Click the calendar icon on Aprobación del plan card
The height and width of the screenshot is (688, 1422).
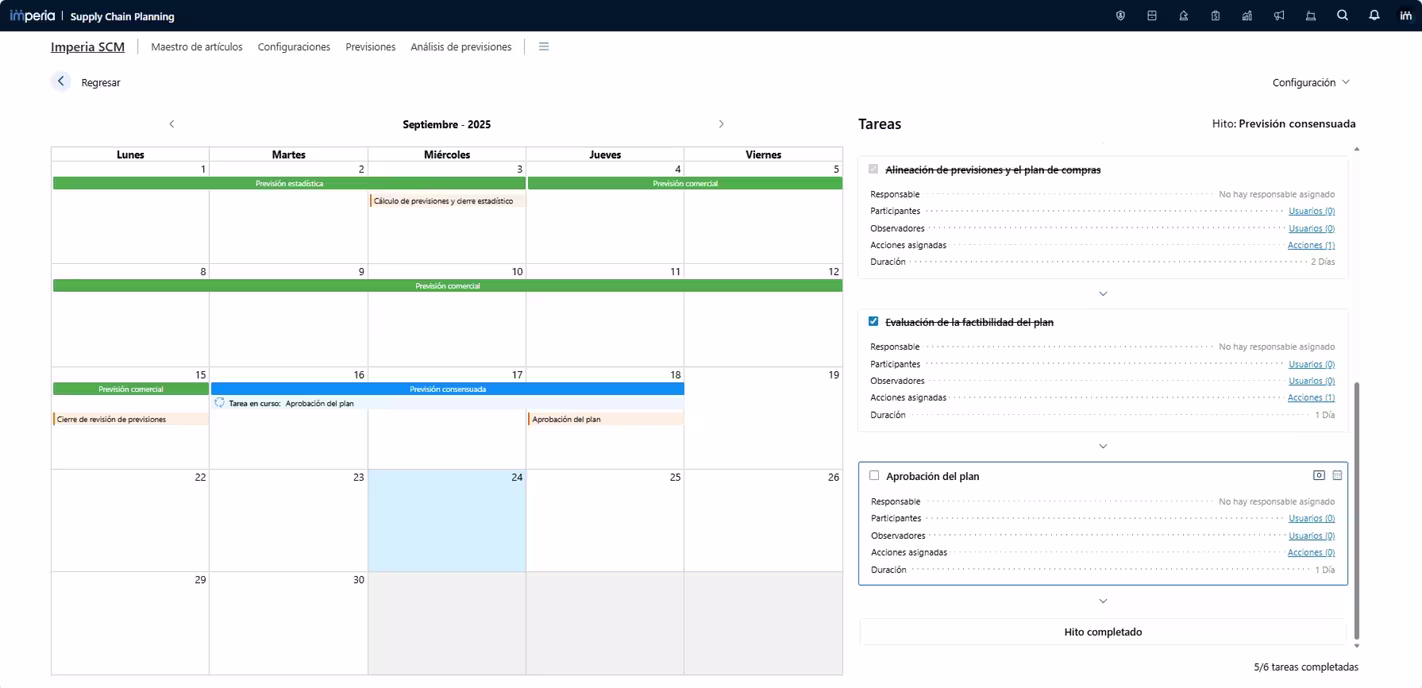point(1337,475)
